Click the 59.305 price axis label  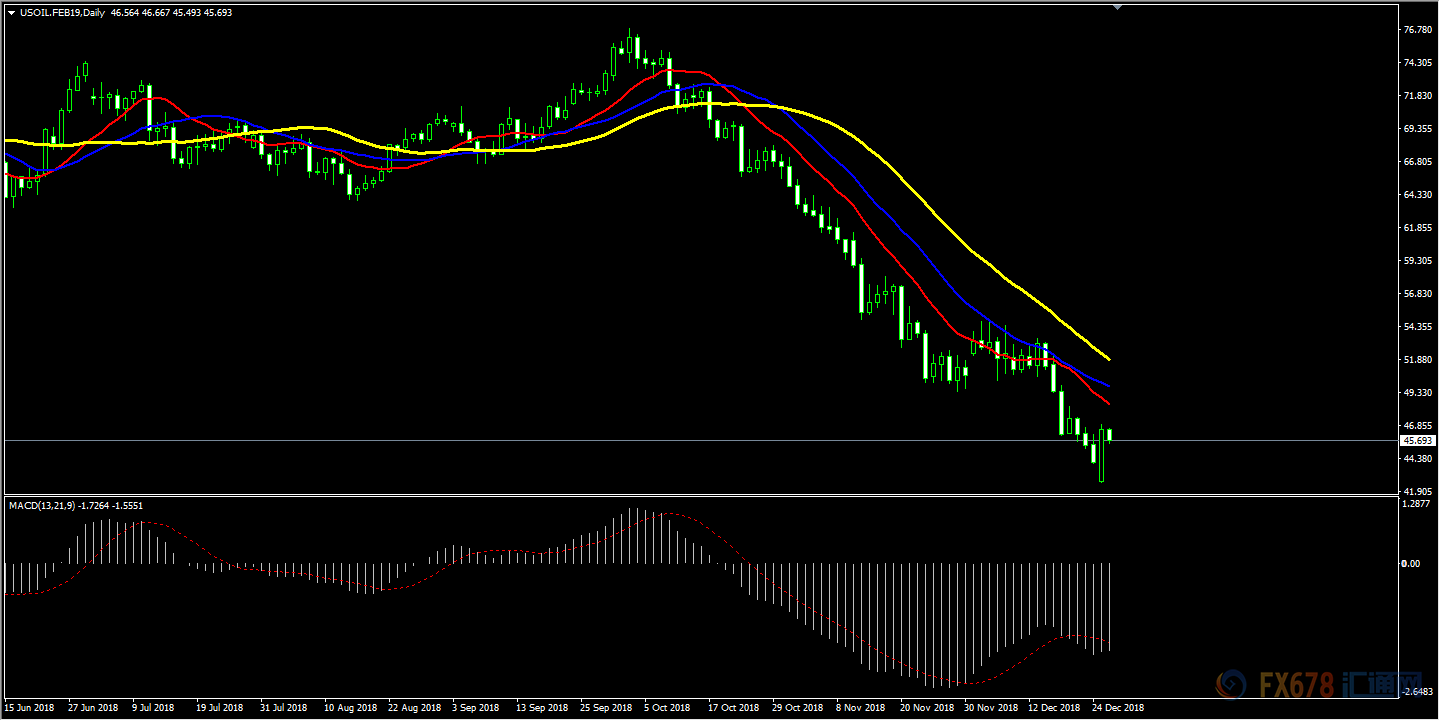(x=1417, y=261)
